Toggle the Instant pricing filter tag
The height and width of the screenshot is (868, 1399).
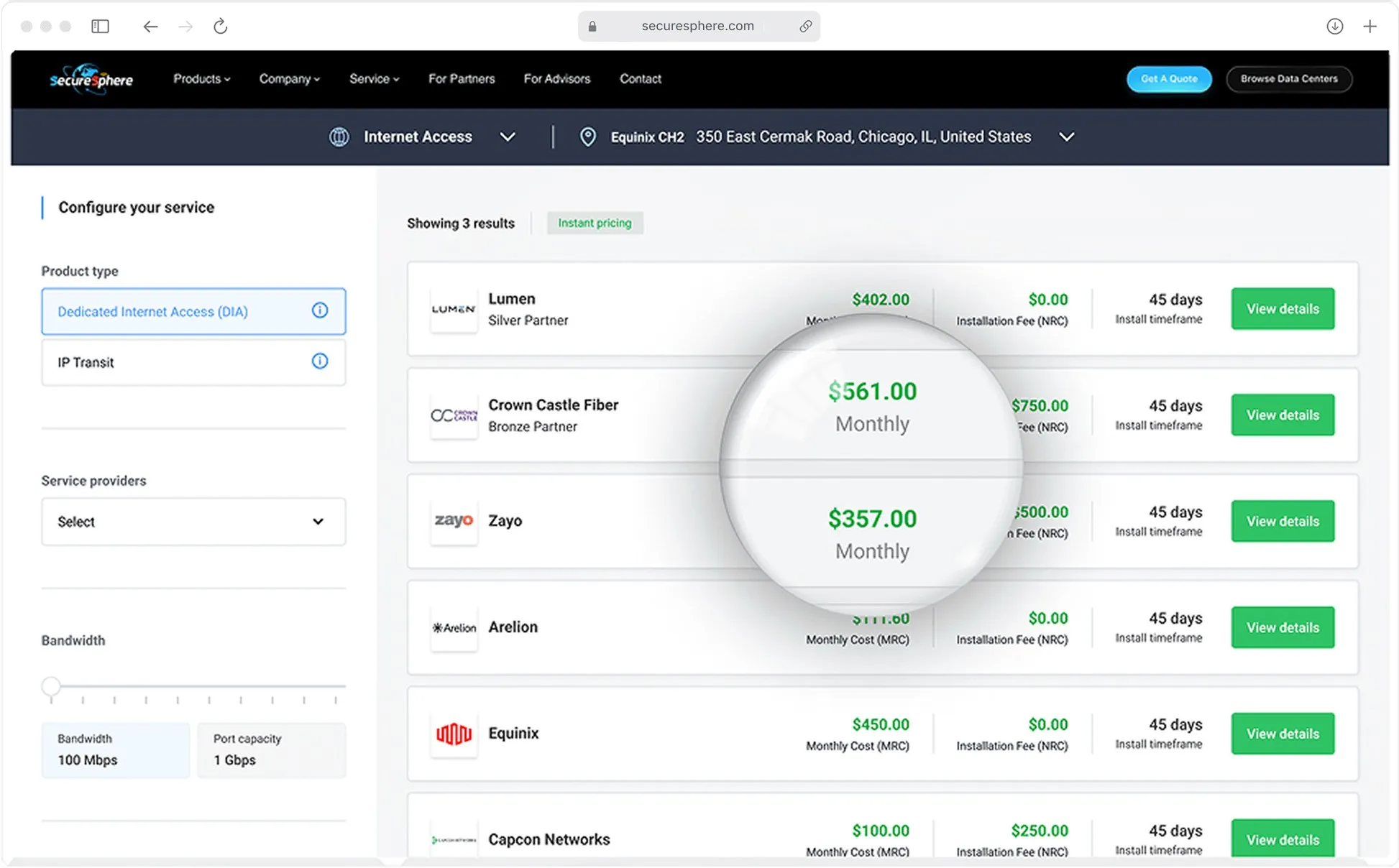pos(595,223)
